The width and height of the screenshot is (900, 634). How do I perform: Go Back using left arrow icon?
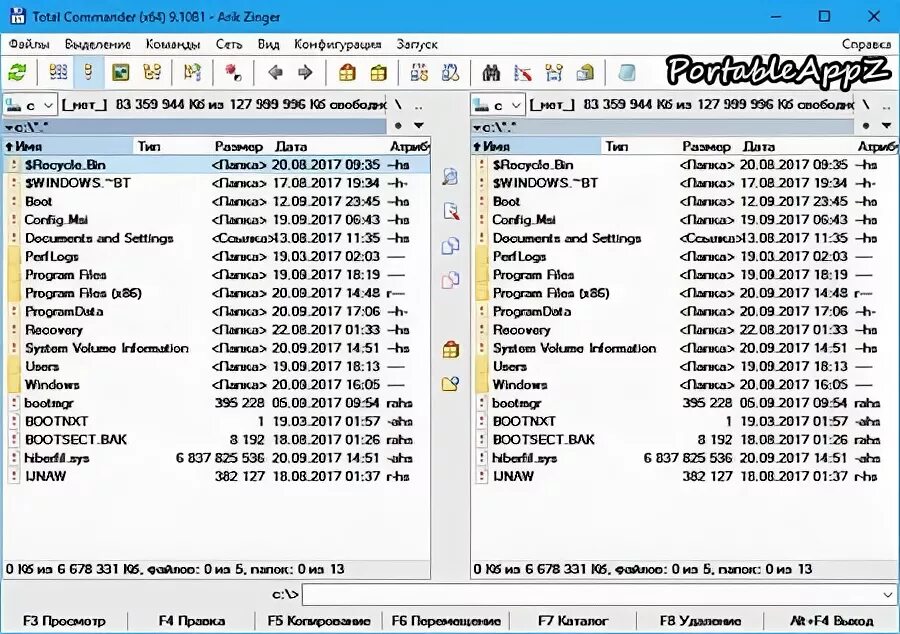point(275,72)
